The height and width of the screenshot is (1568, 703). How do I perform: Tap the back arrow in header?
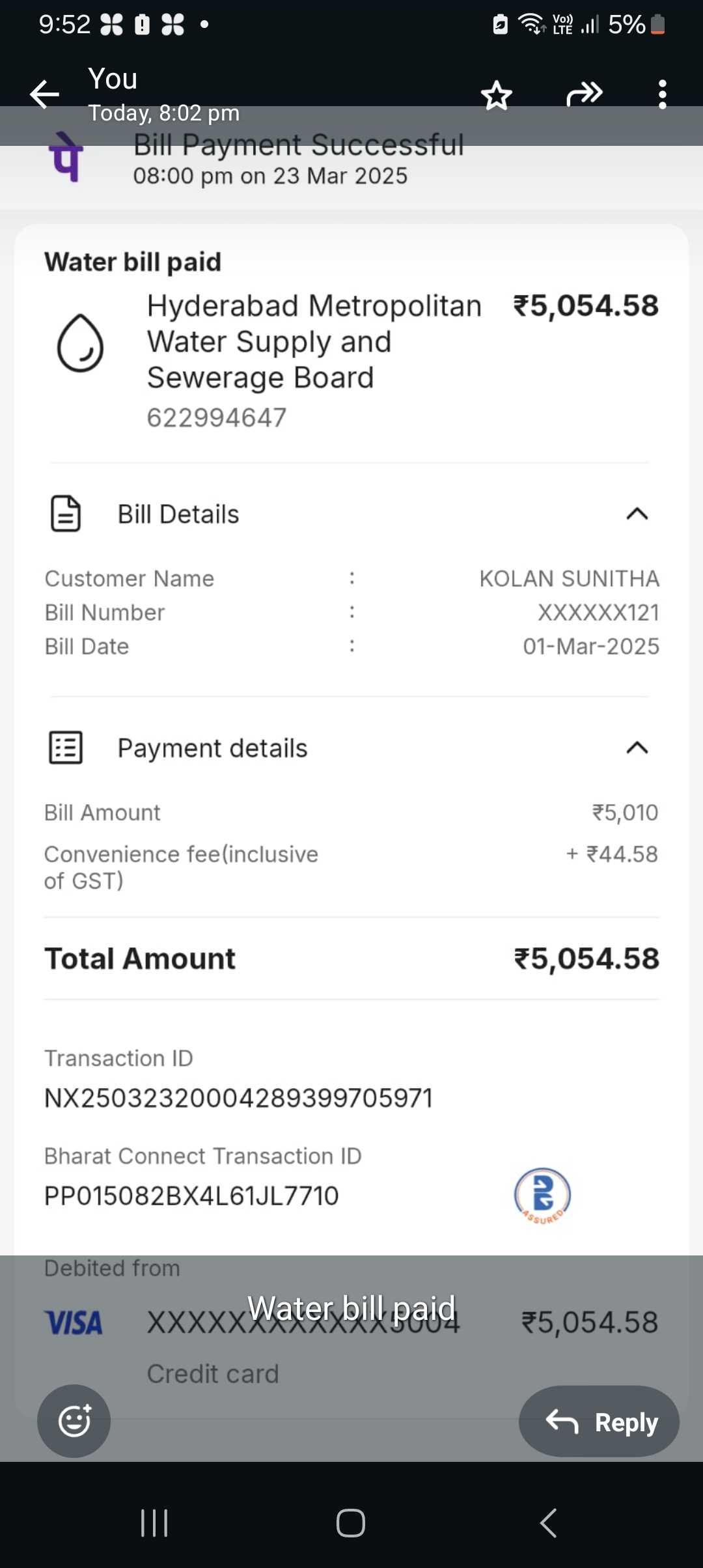[x=44, y=94]
